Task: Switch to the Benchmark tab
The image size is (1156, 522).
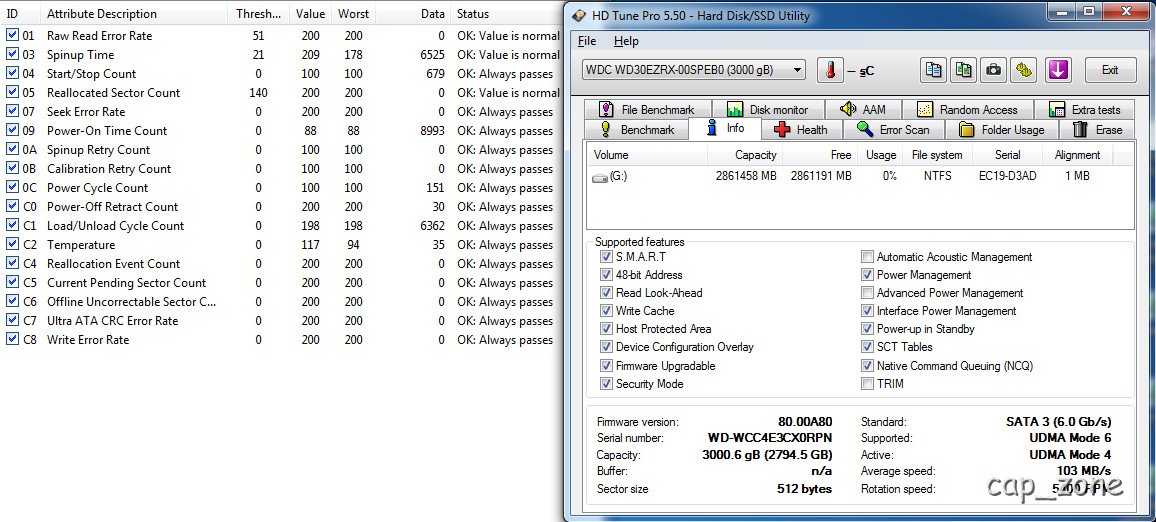Action: coord(638,130)
